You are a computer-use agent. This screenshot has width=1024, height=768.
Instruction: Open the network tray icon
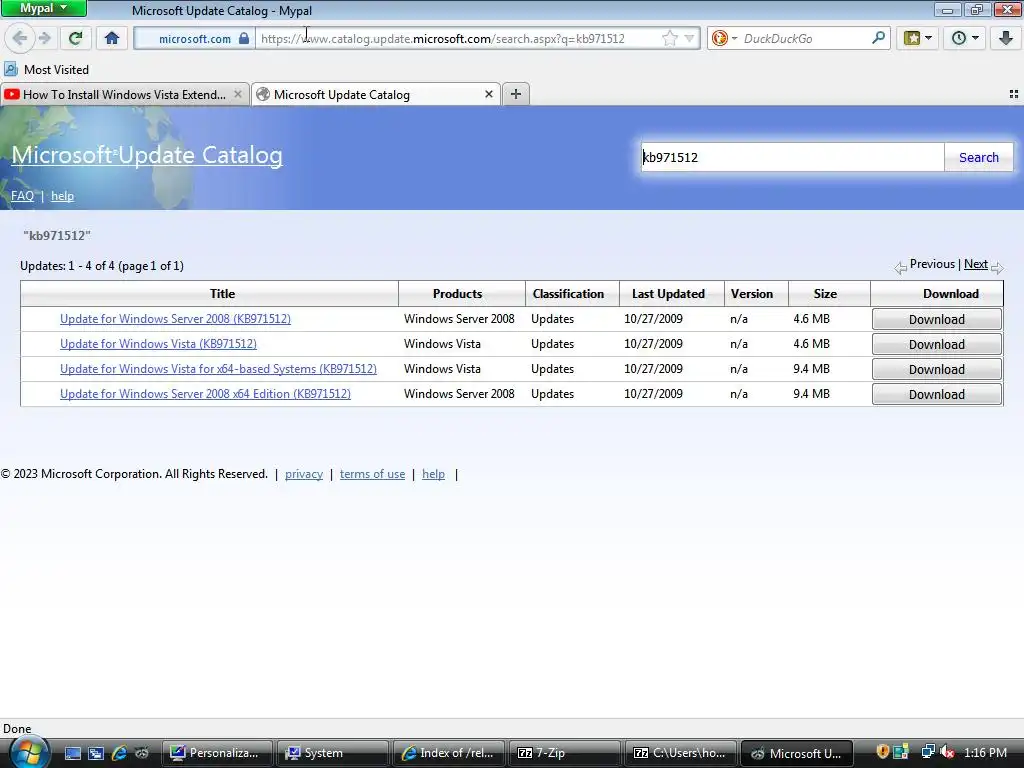(928, 752)
